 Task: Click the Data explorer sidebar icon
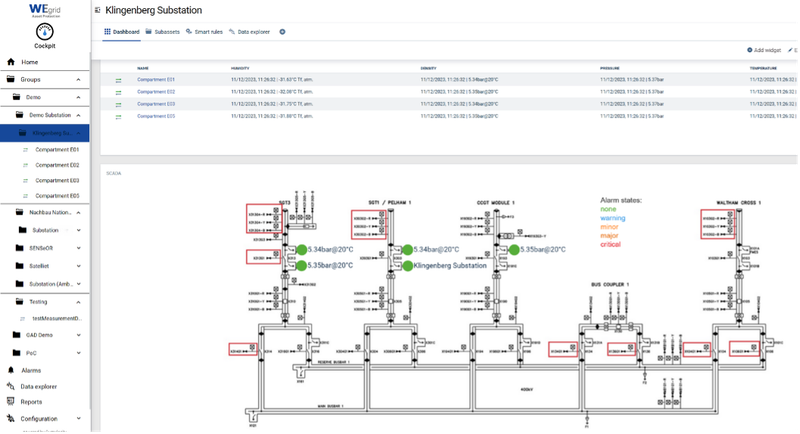[10, 386]
